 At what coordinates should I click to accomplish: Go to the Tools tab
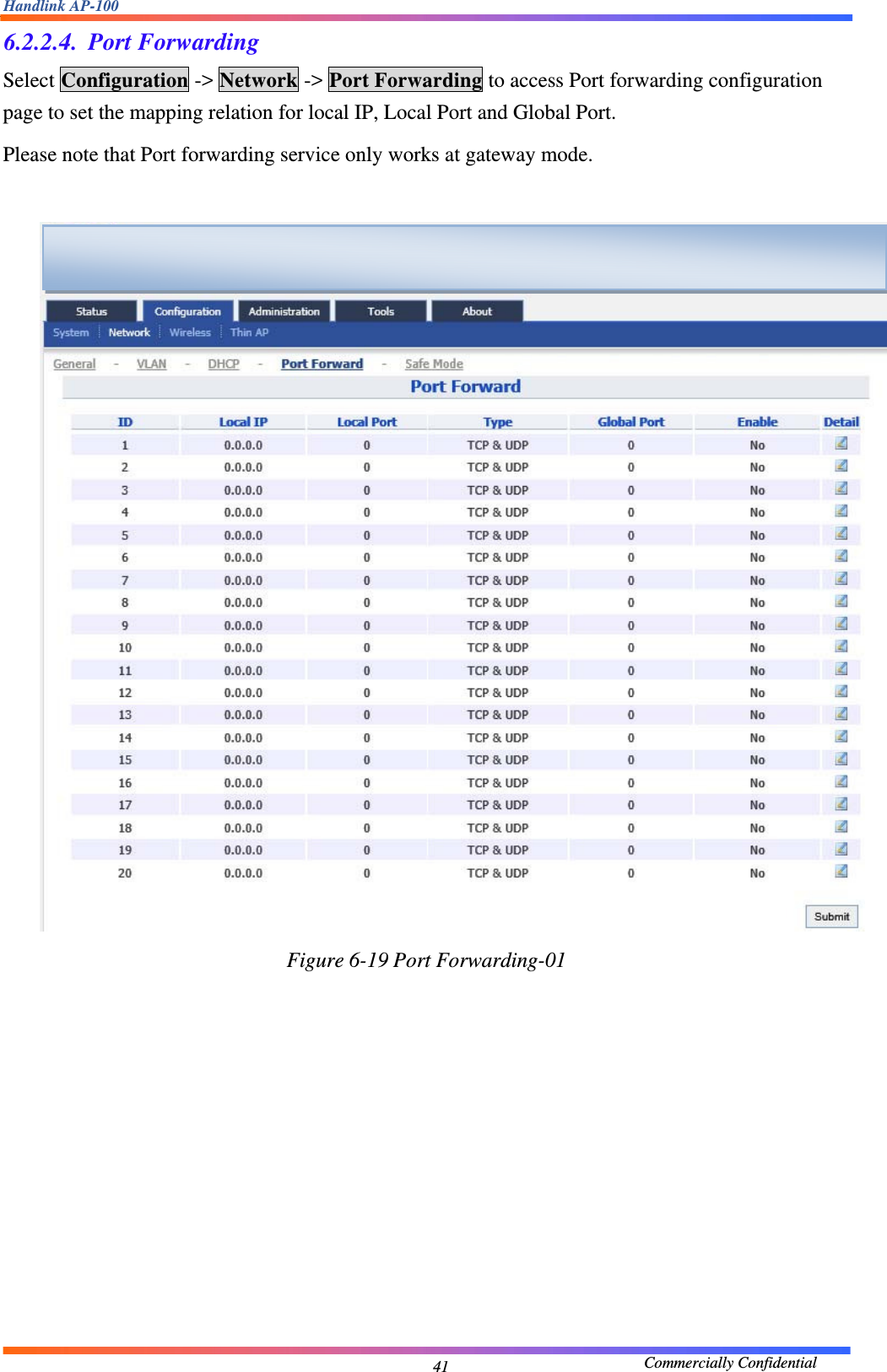(x=381, y=311)
